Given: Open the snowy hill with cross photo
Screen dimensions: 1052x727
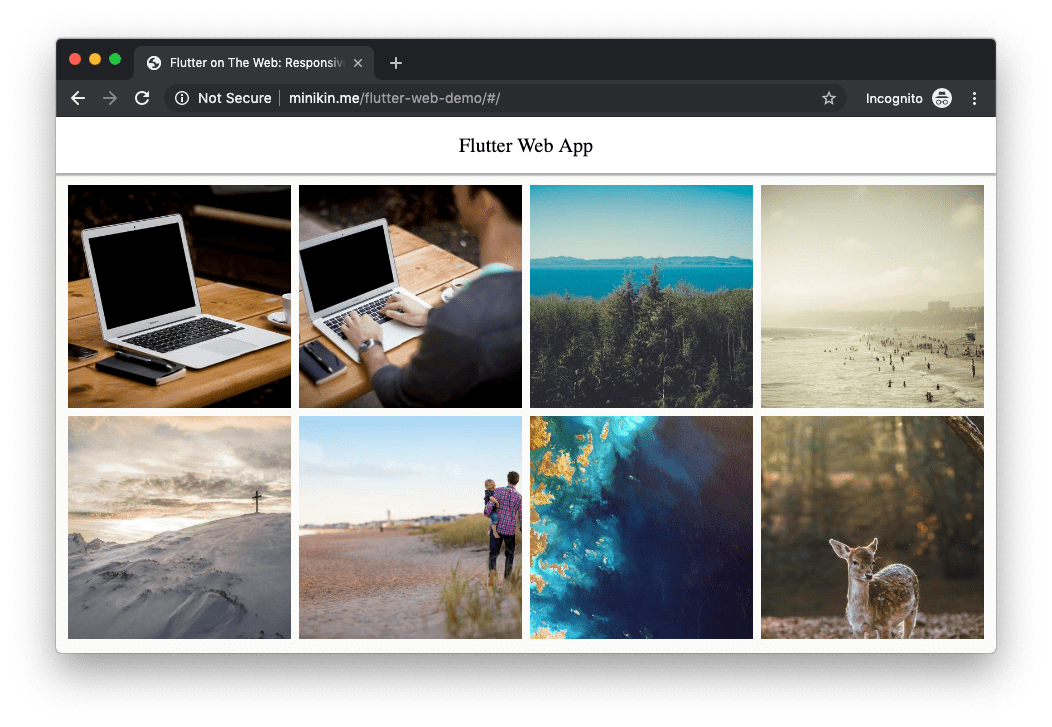Looking at the screenshot, I should pos(179,527).
